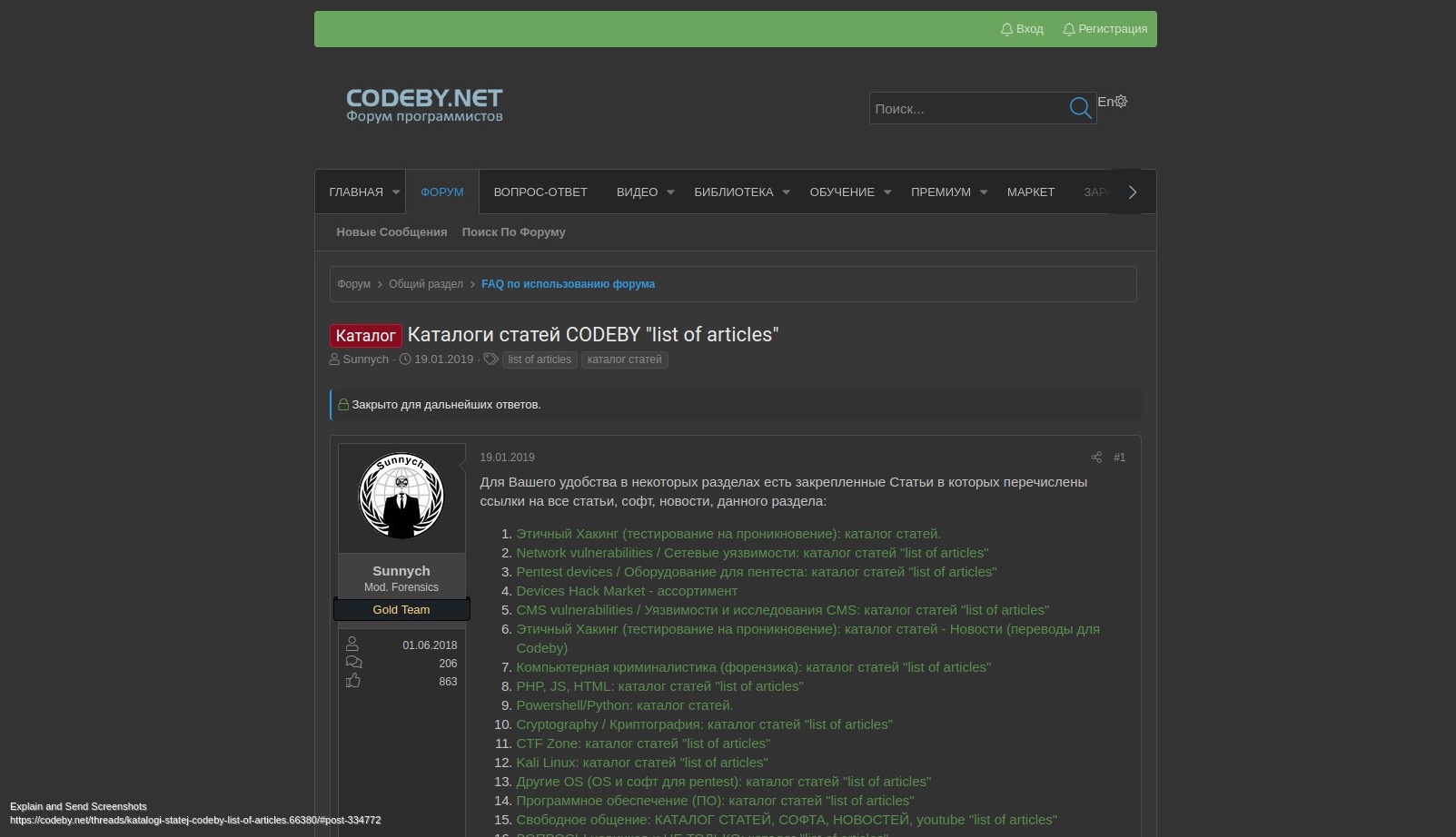Open Свободное общение КАТАЛОГ link
1456x837 pixels.
click(787, 820)
